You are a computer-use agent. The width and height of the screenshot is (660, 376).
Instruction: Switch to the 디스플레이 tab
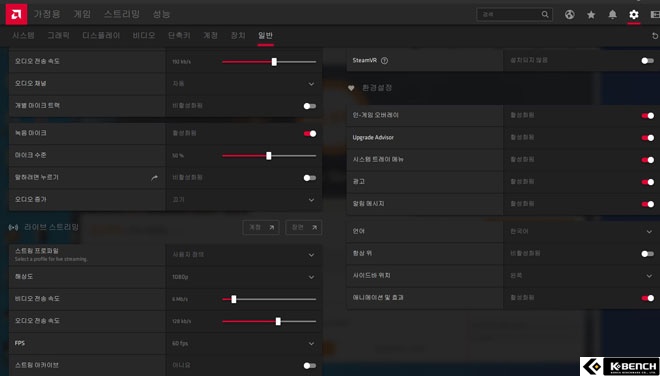click(101, 35)
